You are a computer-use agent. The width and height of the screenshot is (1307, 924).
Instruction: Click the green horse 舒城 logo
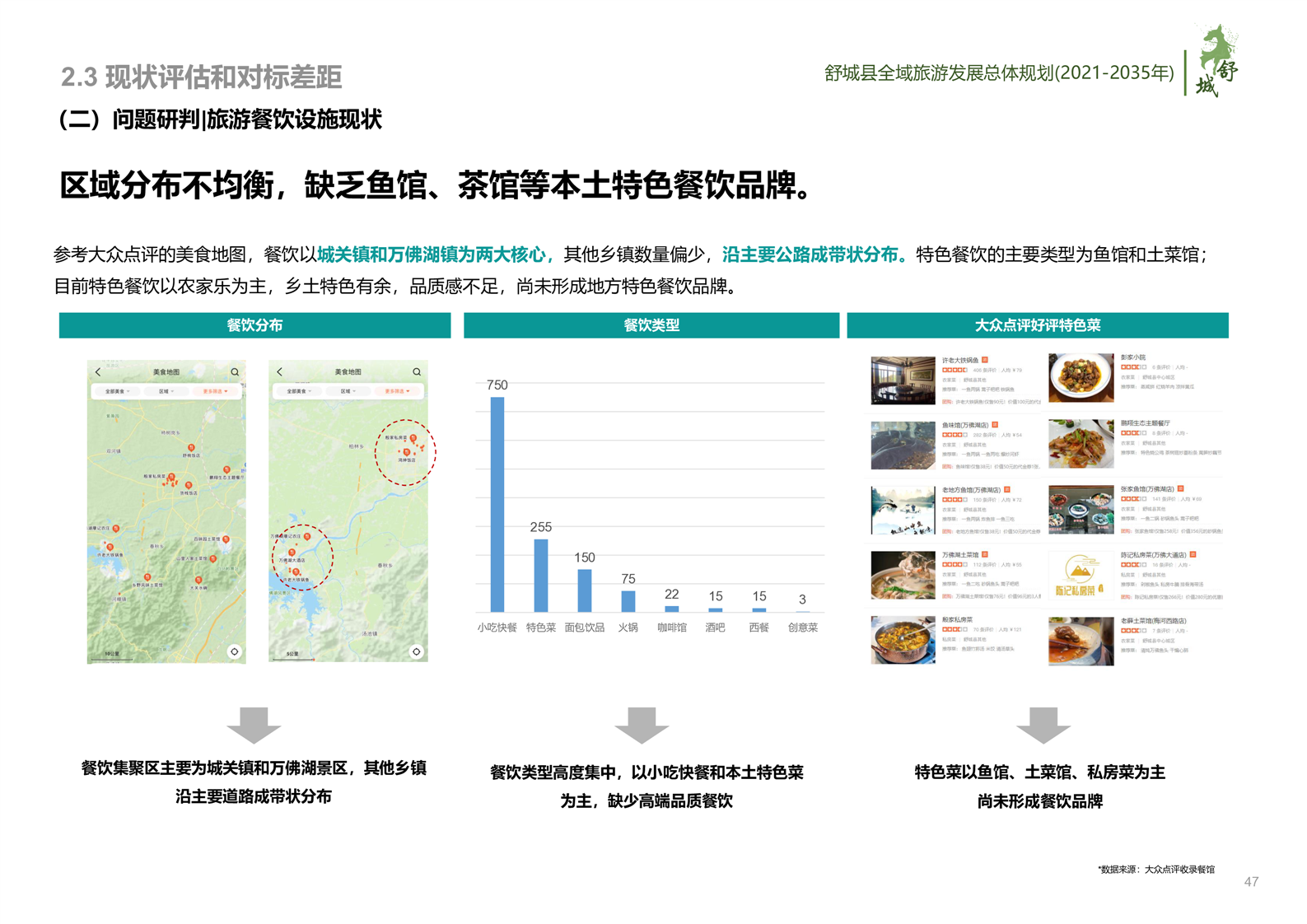tap(1216, 60)
